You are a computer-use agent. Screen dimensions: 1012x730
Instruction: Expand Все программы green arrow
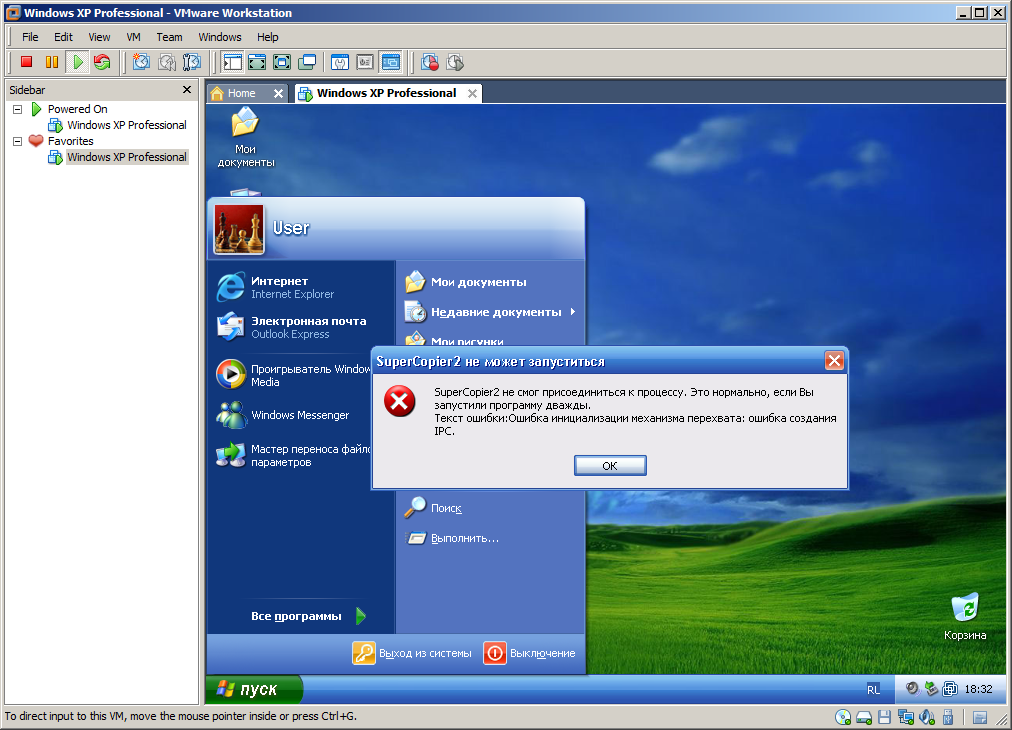tap(361, 616)
